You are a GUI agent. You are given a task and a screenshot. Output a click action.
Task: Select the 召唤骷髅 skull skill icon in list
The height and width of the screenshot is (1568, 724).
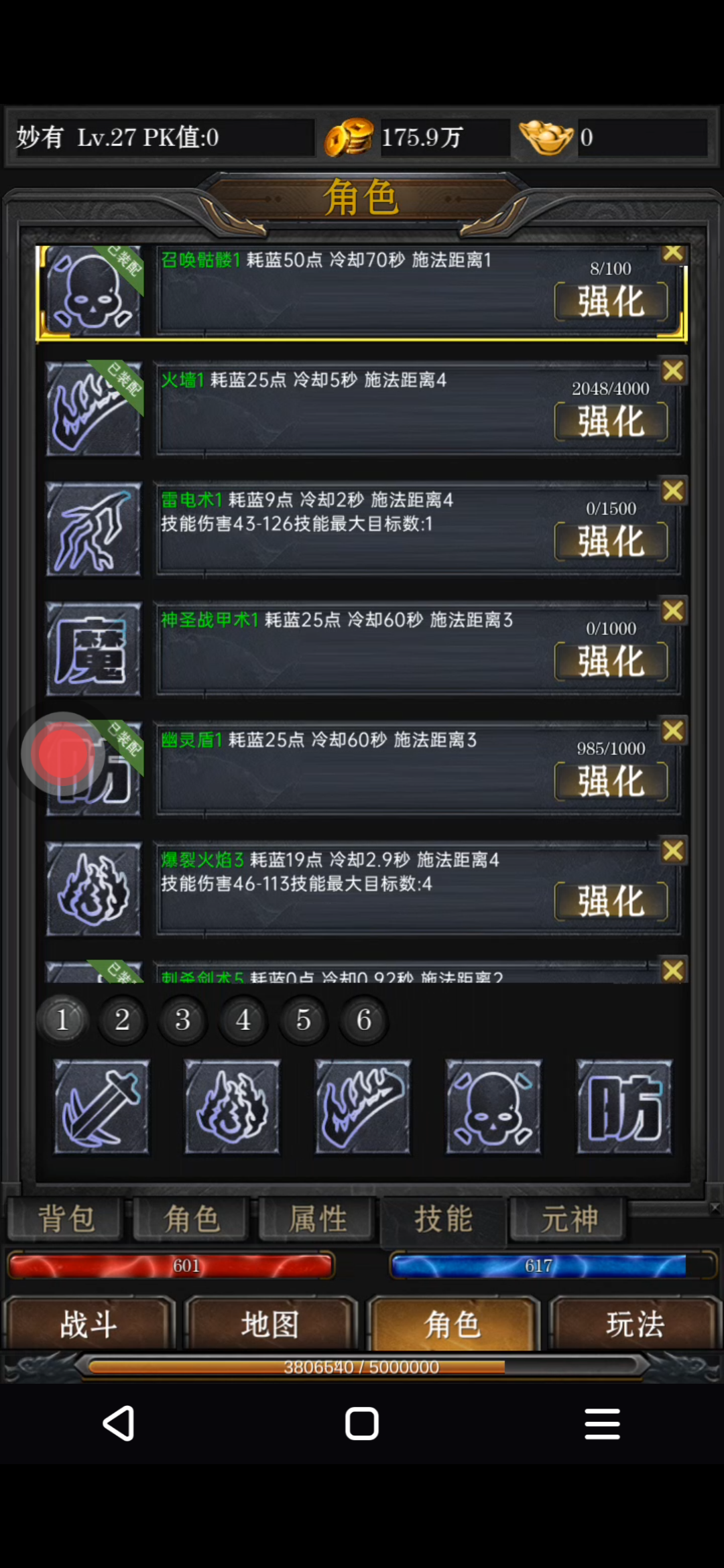pos(93,291)
